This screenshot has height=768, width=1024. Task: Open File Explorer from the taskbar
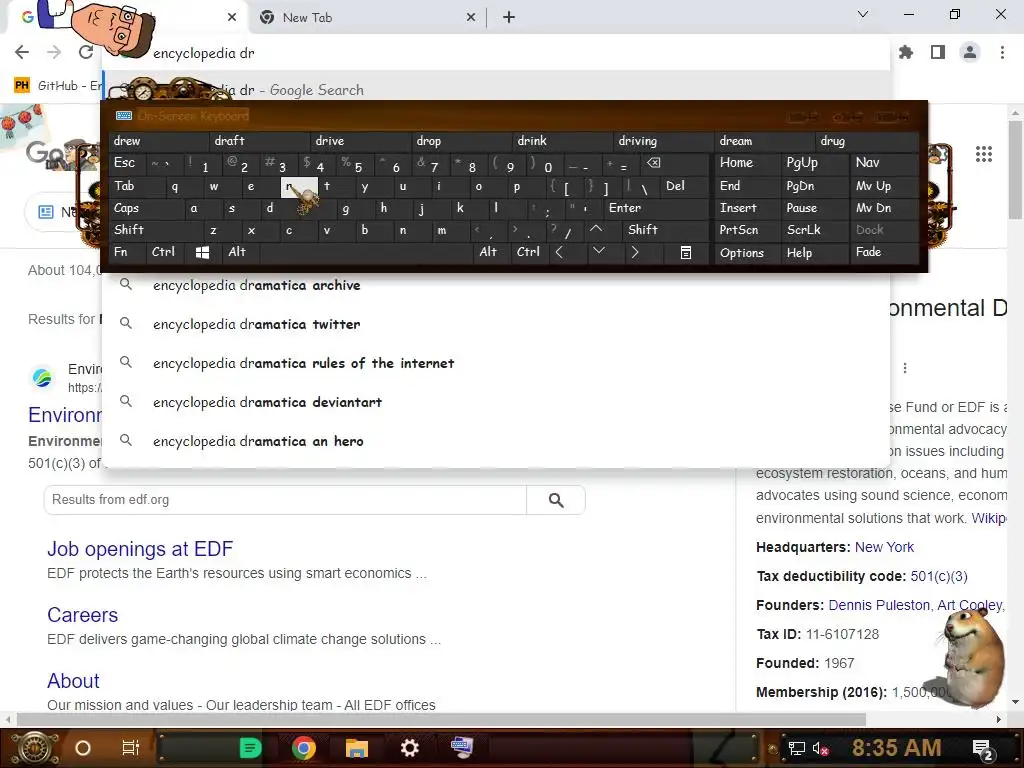(357, 748)
